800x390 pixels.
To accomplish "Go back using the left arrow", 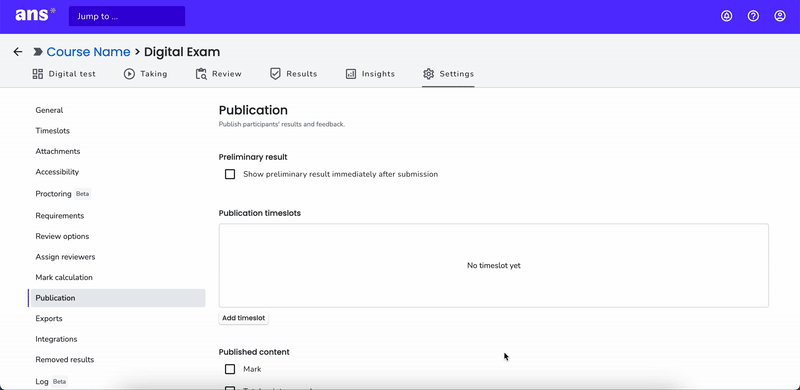I will (x=18, y=52).
